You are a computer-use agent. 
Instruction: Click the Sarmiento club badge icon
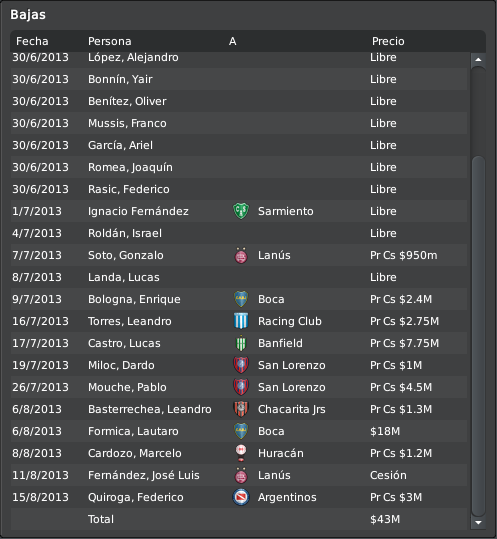[241, 211]
